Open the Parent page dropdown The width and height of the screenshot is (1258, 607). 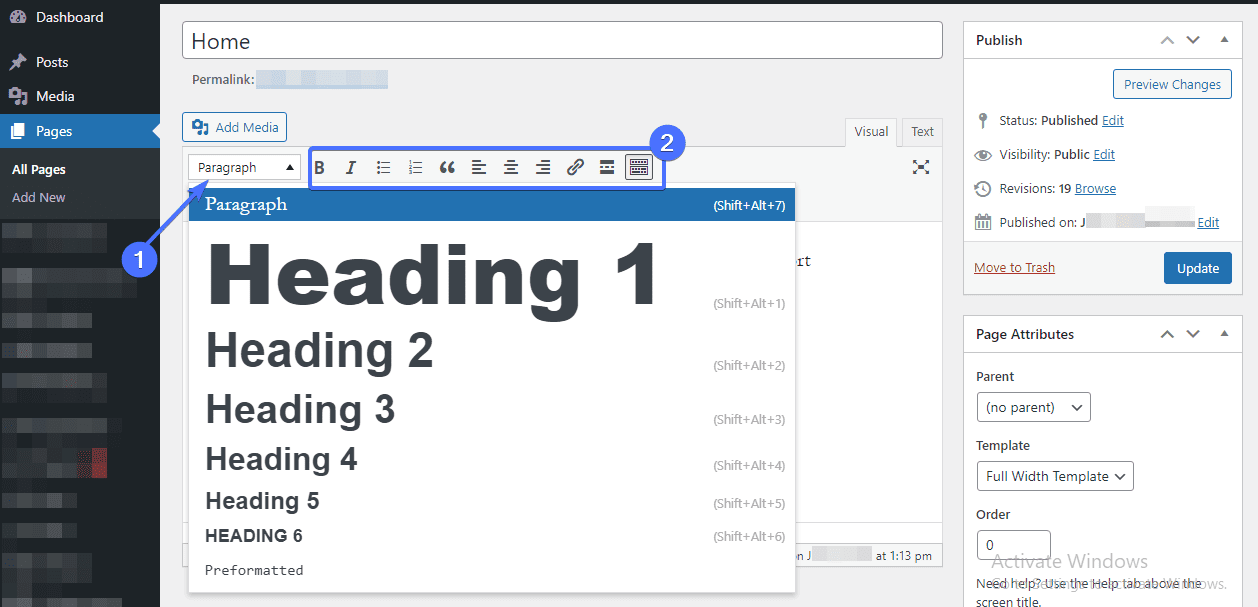[1033, 407]
